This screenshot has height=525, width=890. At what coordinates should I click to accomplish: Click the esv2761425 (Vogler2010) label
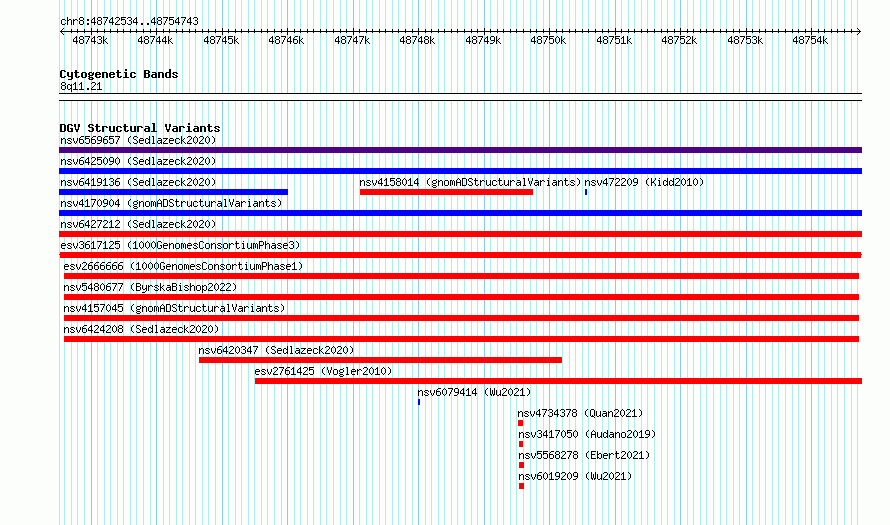tap(324, 371)
